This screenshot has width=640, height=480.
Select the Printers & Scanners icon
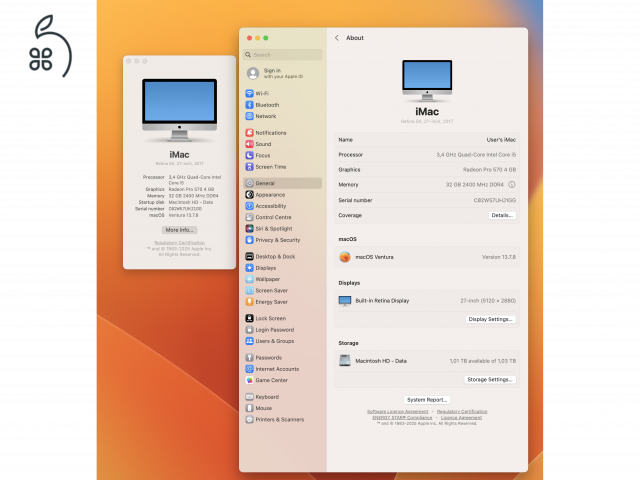coord(249,419)
